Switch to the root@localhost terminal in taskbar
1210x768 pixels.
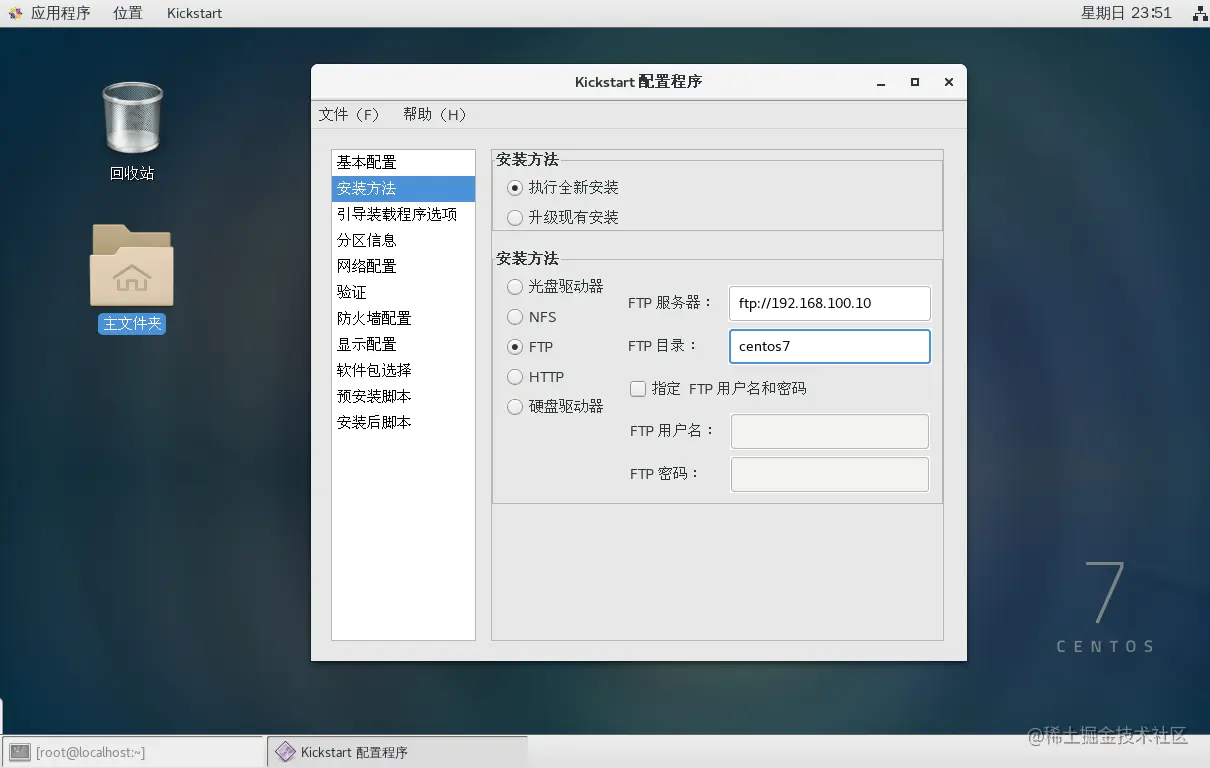pyautogui.click(x=133, y=752)
